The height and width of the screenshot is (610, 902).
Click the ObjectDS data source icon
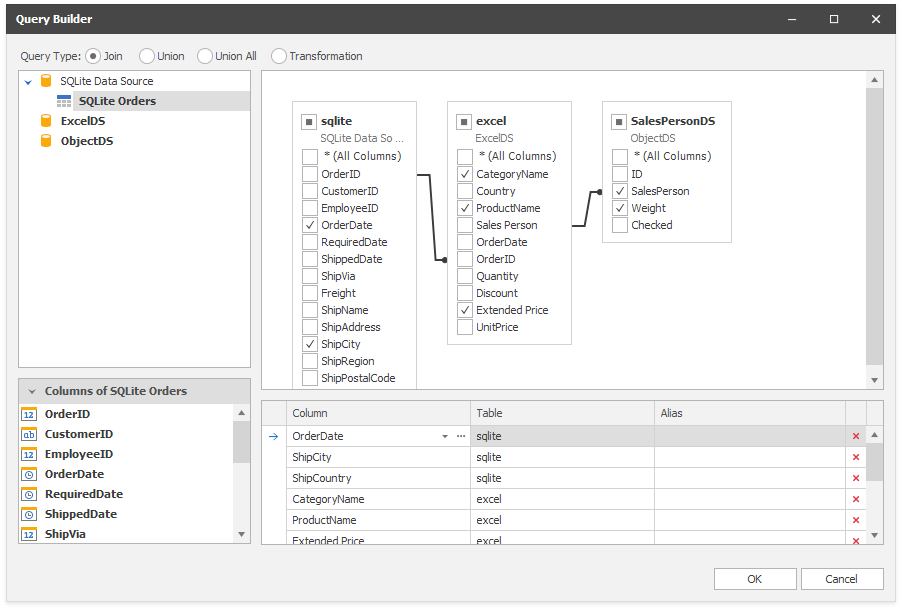tap(44, 140)
